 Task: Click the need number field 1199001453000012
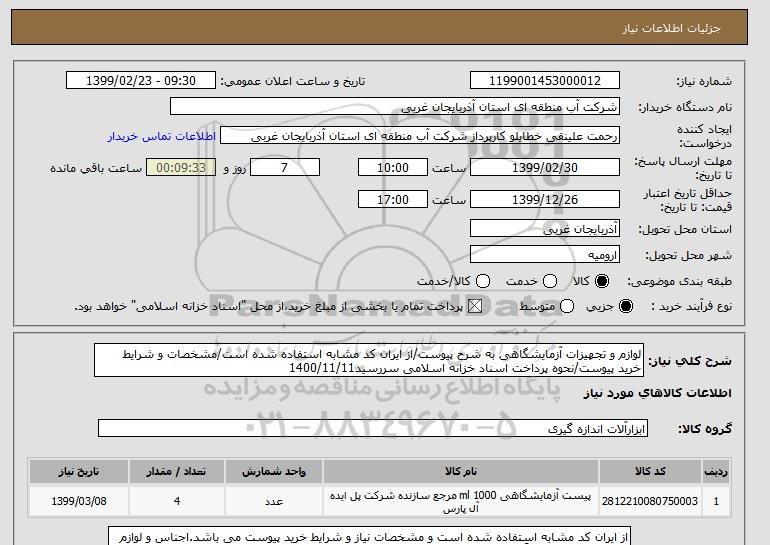click(545, 81)
